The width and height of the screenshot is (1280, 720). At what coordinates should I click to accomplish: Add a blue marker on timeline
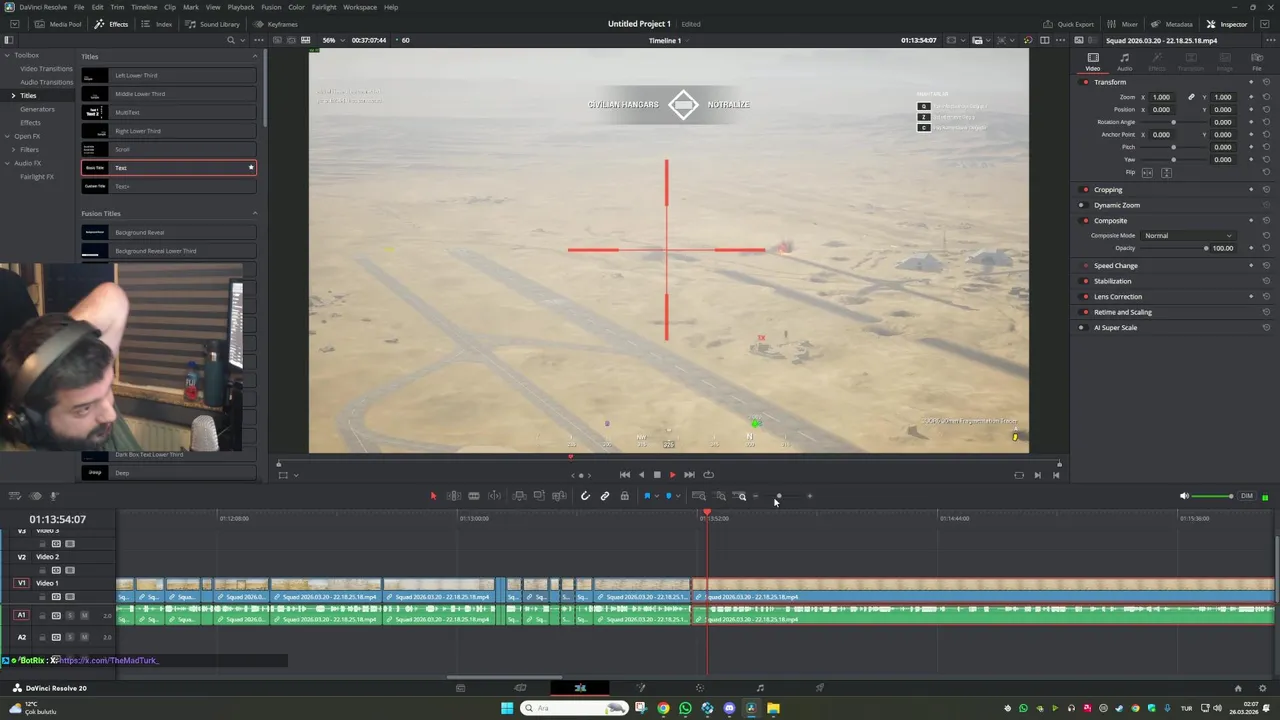669,496
